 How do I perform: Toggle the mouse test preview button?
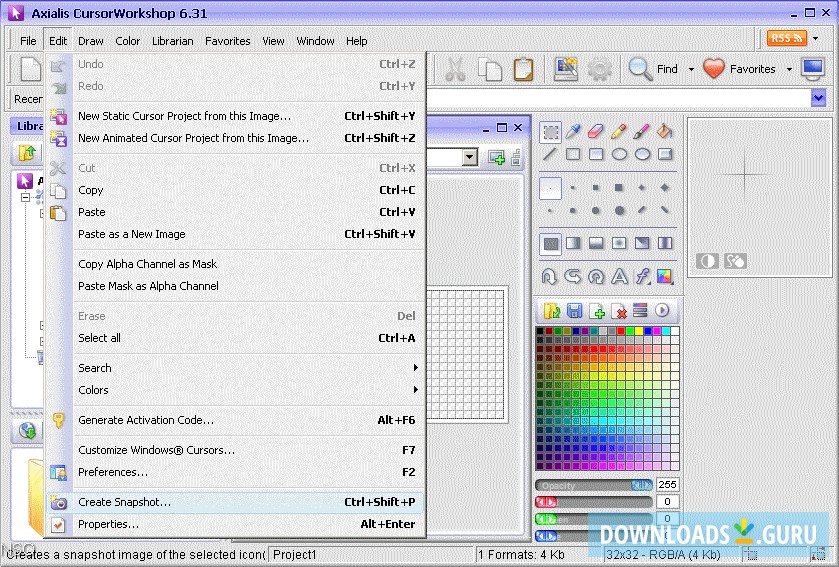(x=735, y=261)
